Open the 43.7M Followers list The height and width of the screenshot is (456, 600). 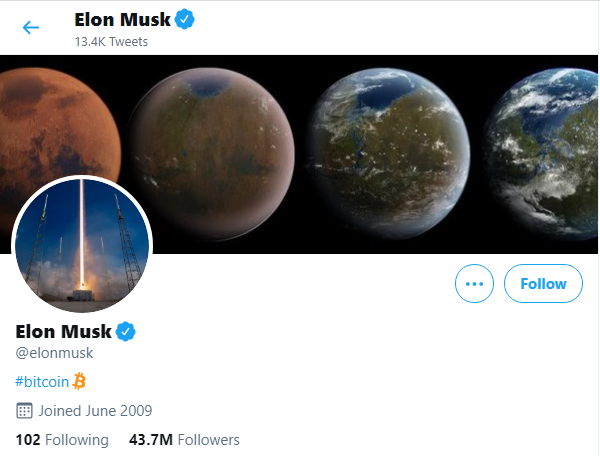point(184,440)
